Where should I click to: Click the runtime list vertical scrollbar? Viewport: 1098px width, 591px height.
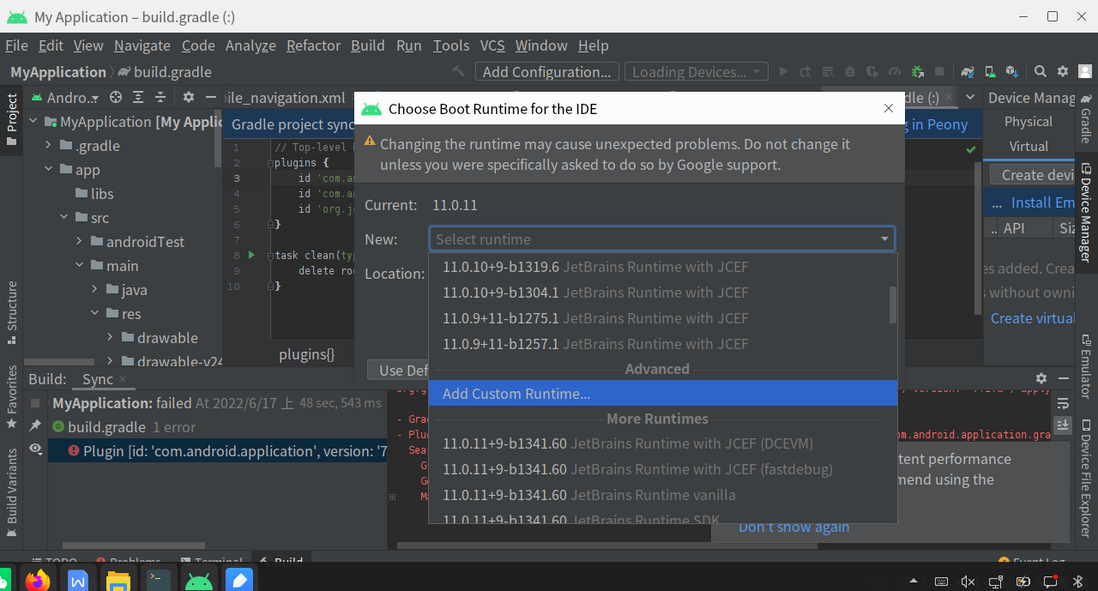coord(893,305)
